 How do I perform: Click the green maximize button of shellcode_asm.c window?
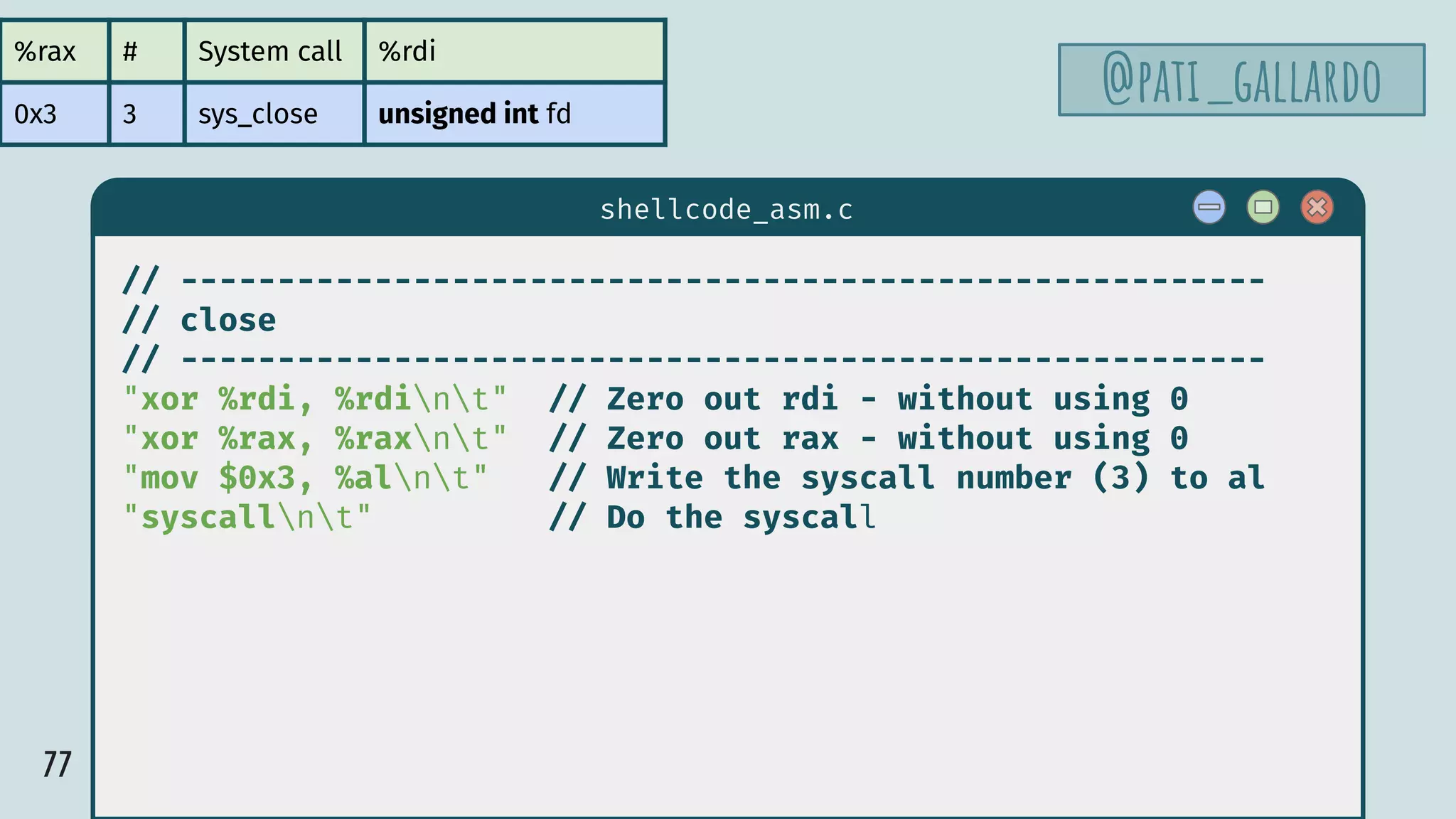(x=1263, y=208)
